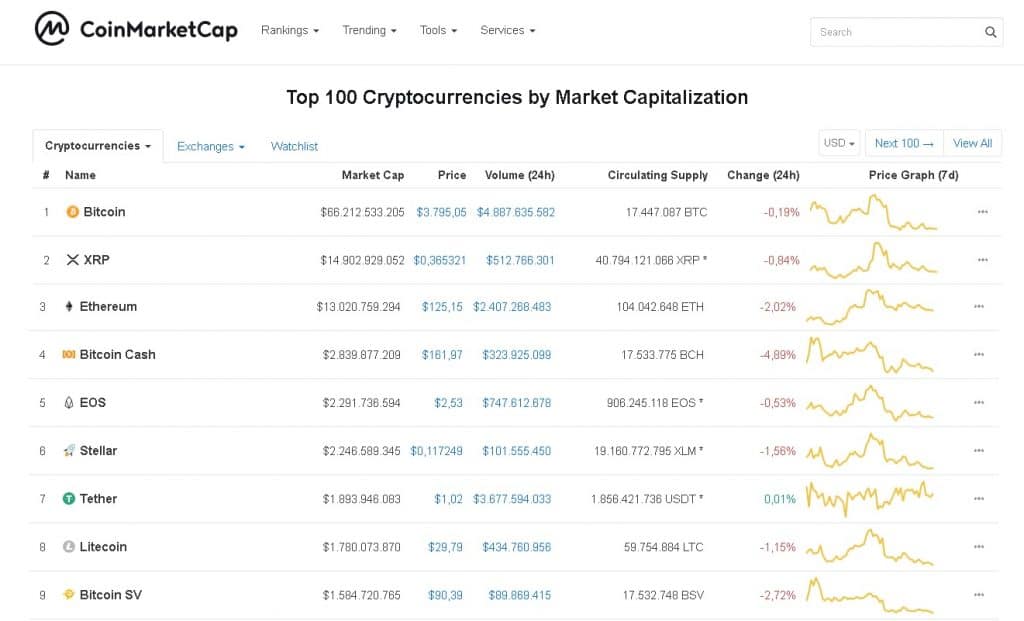Click the XRP coin icon
The width and height of the screenshot is (1024, 621).
pyautogui.click(x=72, y=260)
